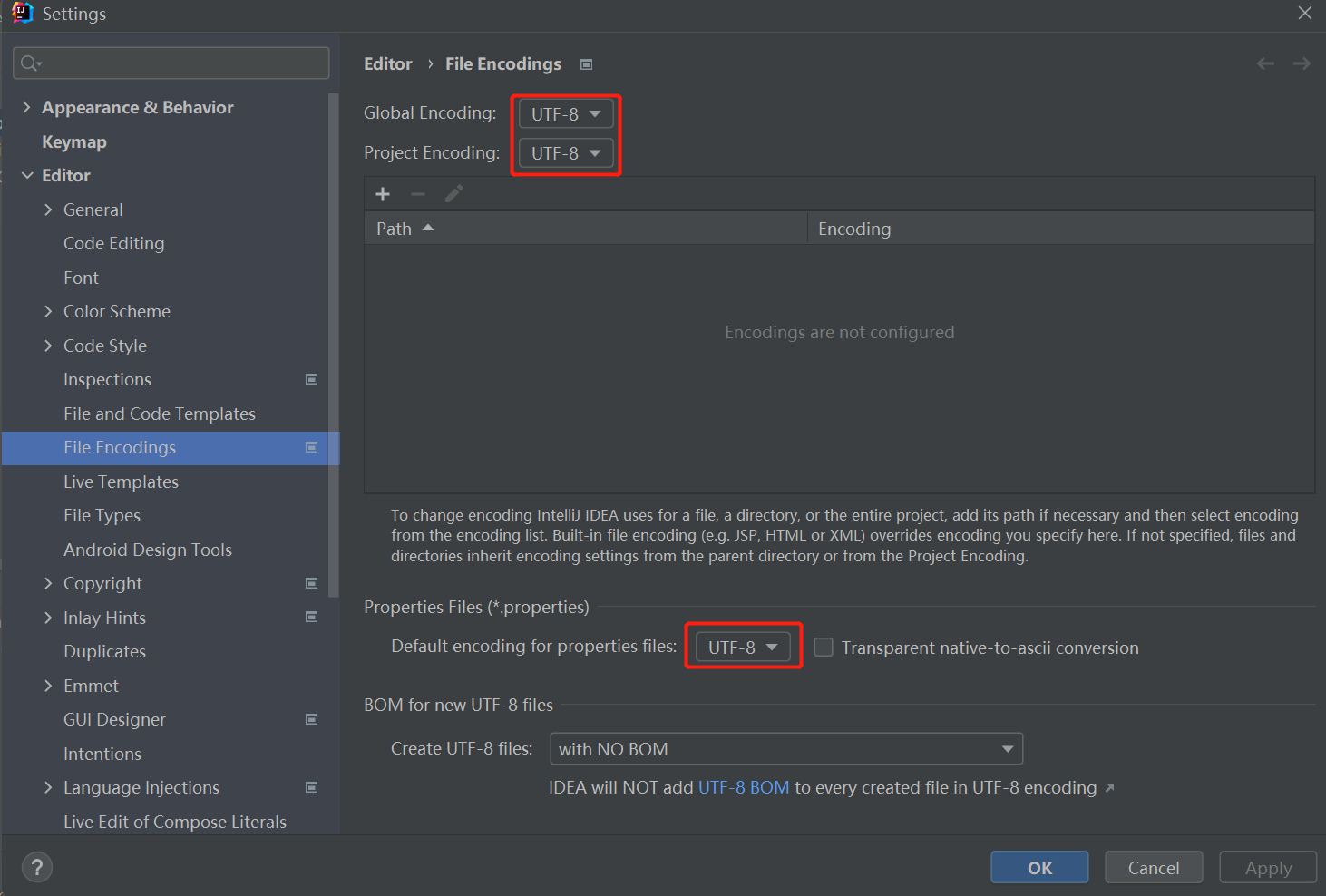Open help with the question mark icon
Image resolution: width=1326 pixels, height=896 pixels.
click(37, 867)
